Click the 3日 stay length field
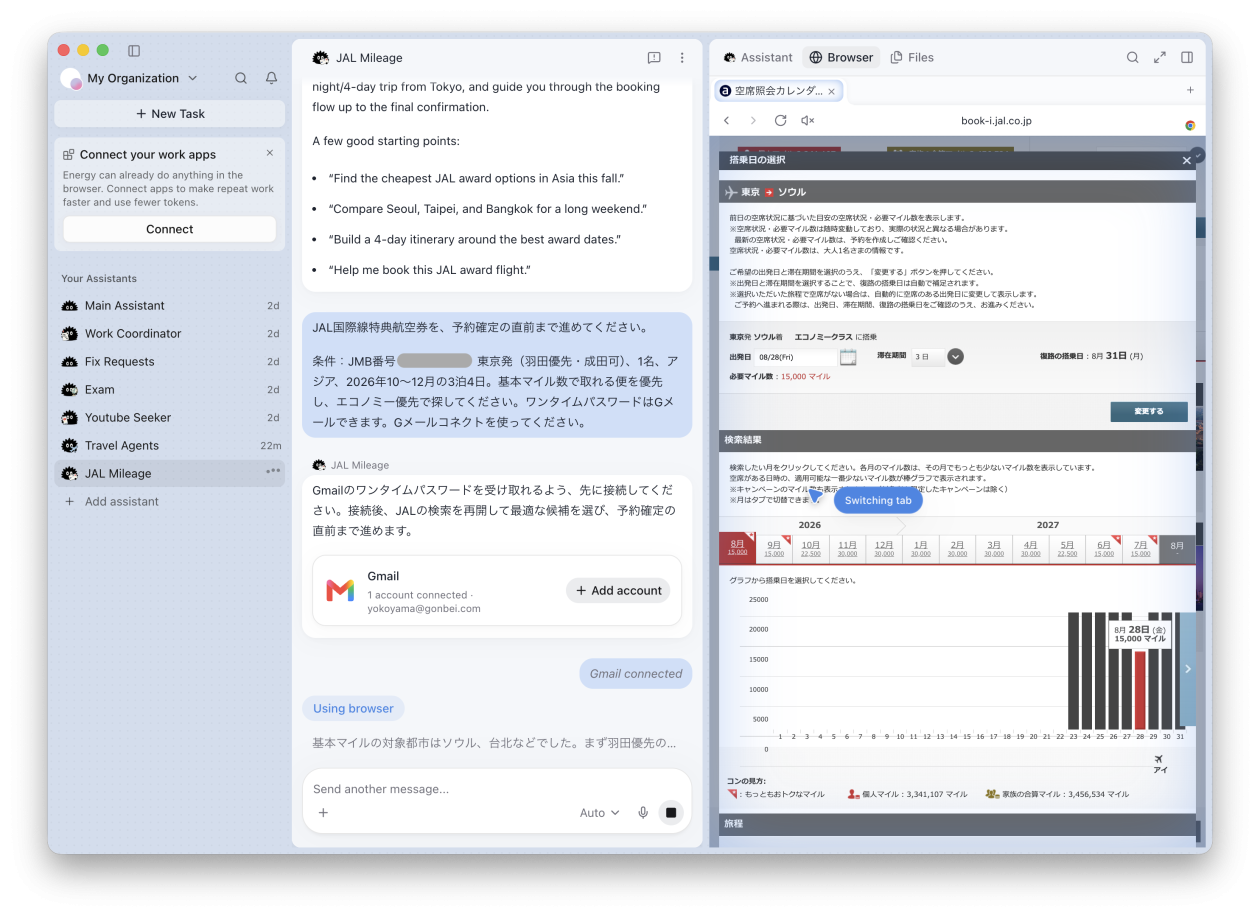The image size is (1260, 917). [928, 356]
